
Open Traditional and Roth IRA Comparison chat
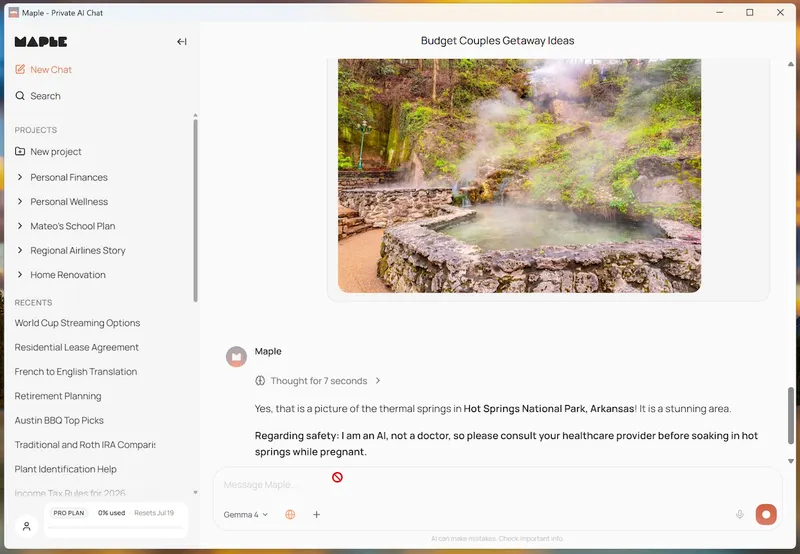click(85, 445)
